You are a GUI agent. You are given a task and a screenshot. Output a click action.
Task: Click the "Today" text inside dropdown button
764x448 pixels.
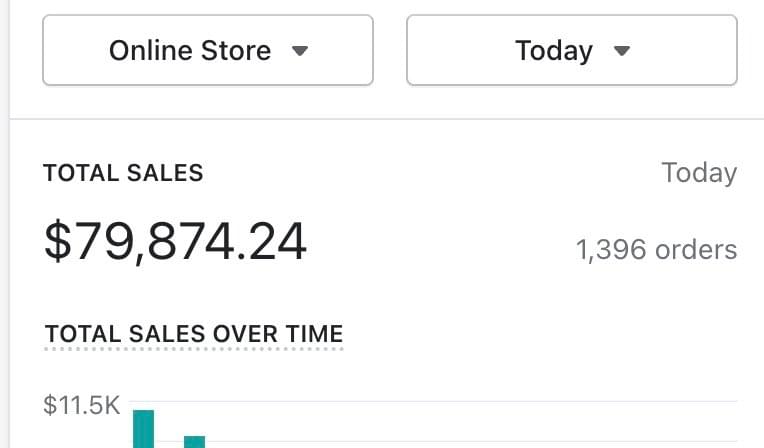pos(554,50)
